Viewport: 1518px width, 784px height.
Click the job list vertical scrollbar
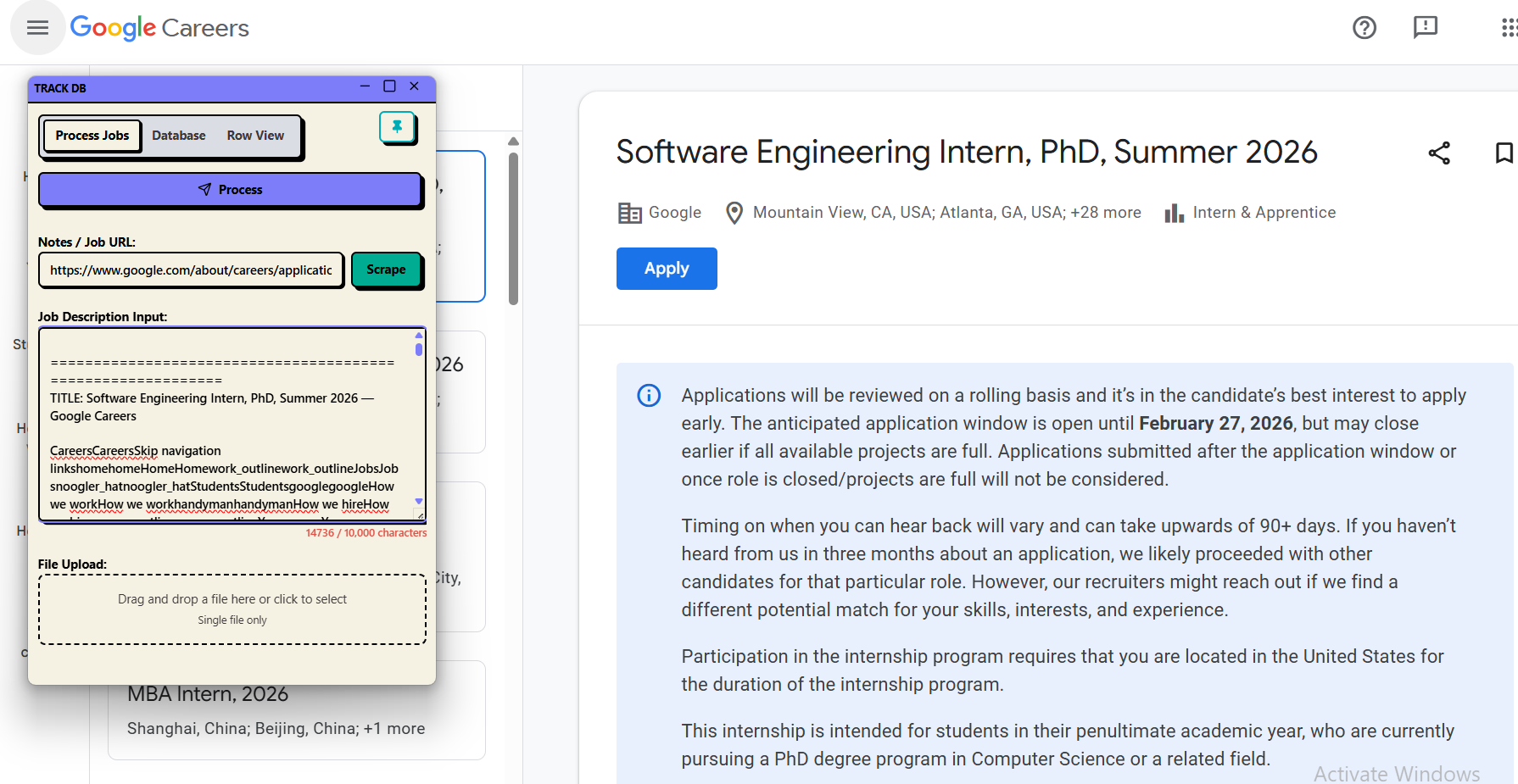pos(513,229)
